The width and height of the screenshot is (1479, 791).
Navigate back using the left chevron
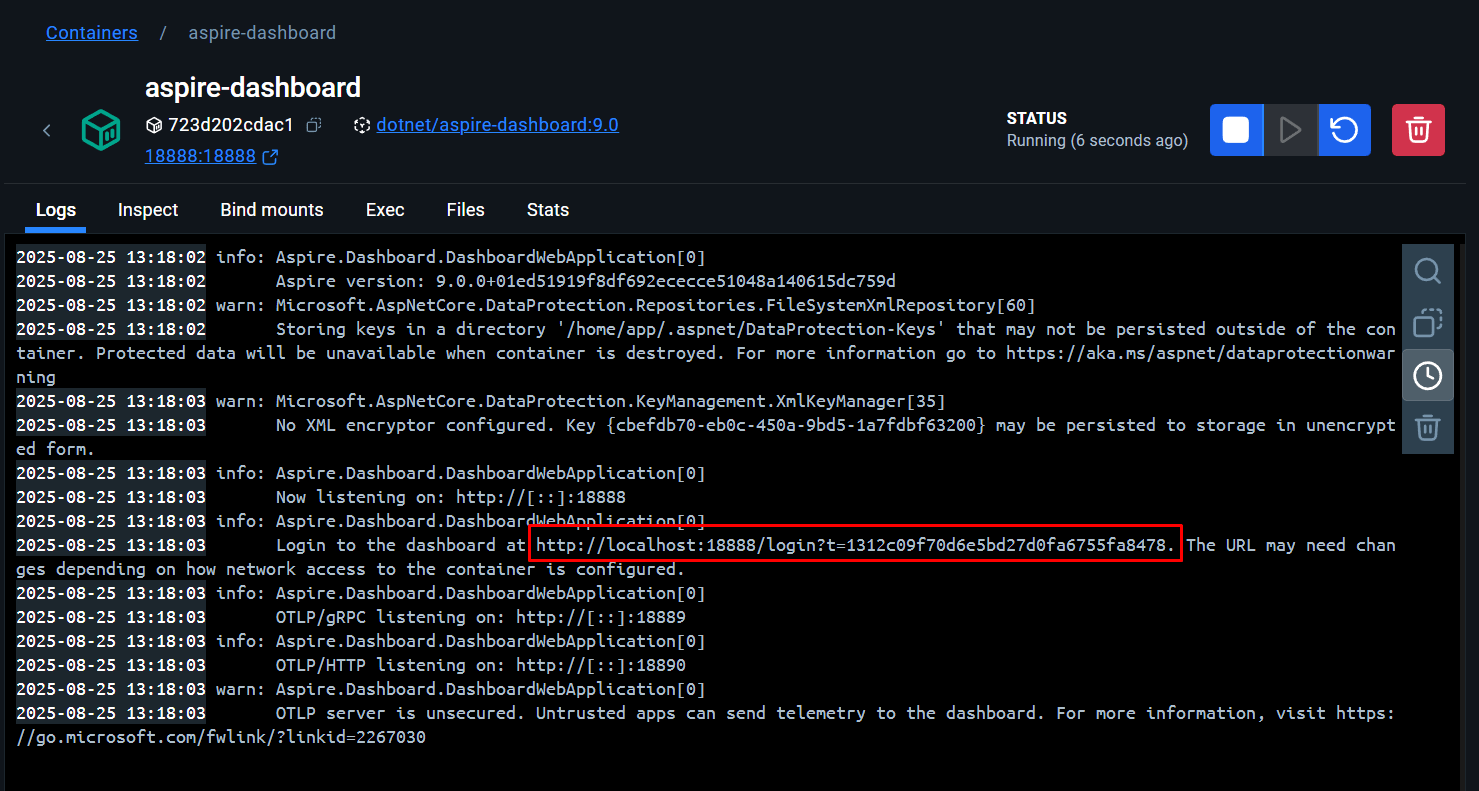pos(46,129)
